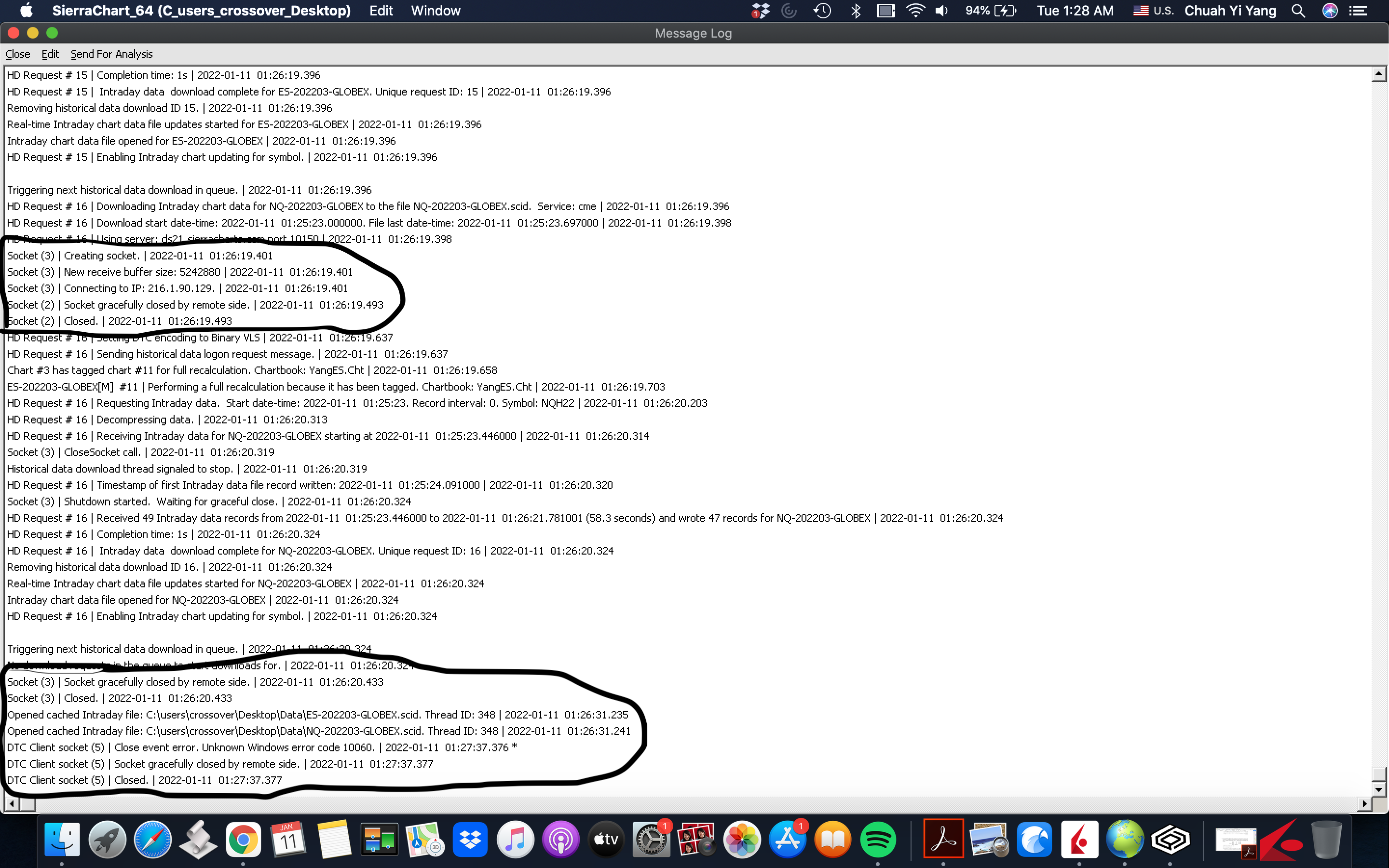Open Dropbox app in the dock
This screenshot has width=1389, height=868.
(x=469, y=840)
